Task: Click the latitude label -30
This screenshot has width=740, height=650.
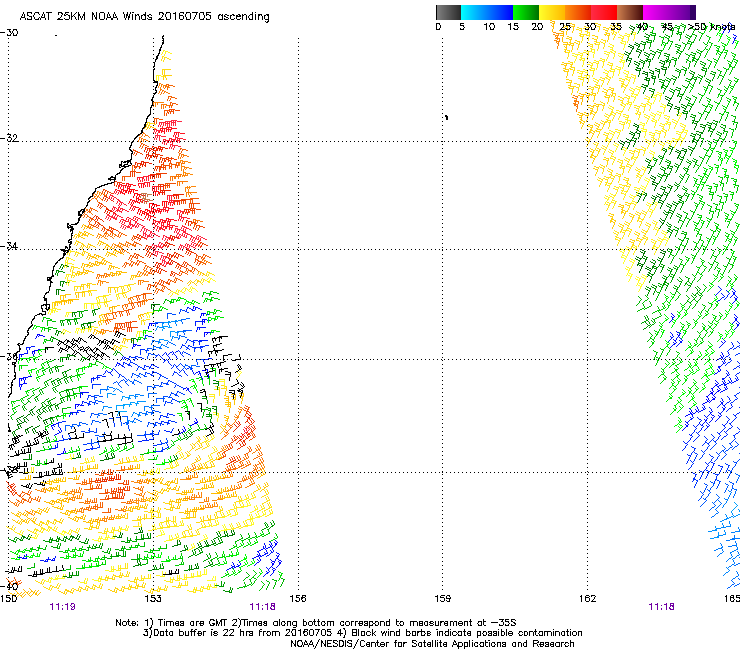Action: [9, 33]
